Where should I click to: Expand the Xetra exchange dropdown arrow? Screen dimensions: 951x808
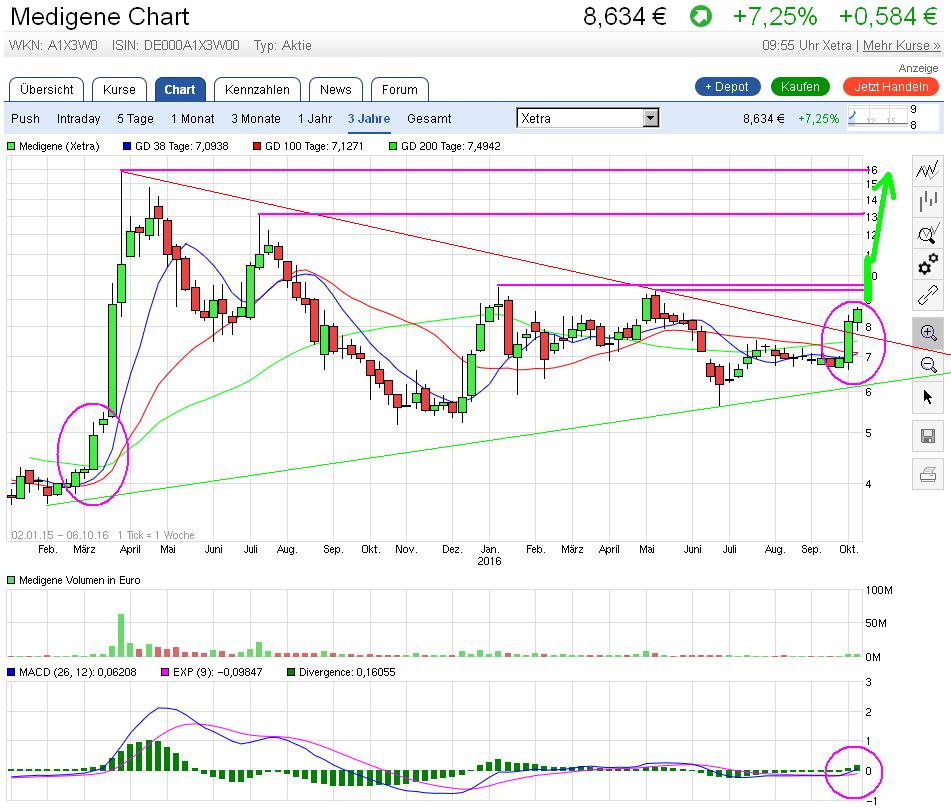(651, 118)
